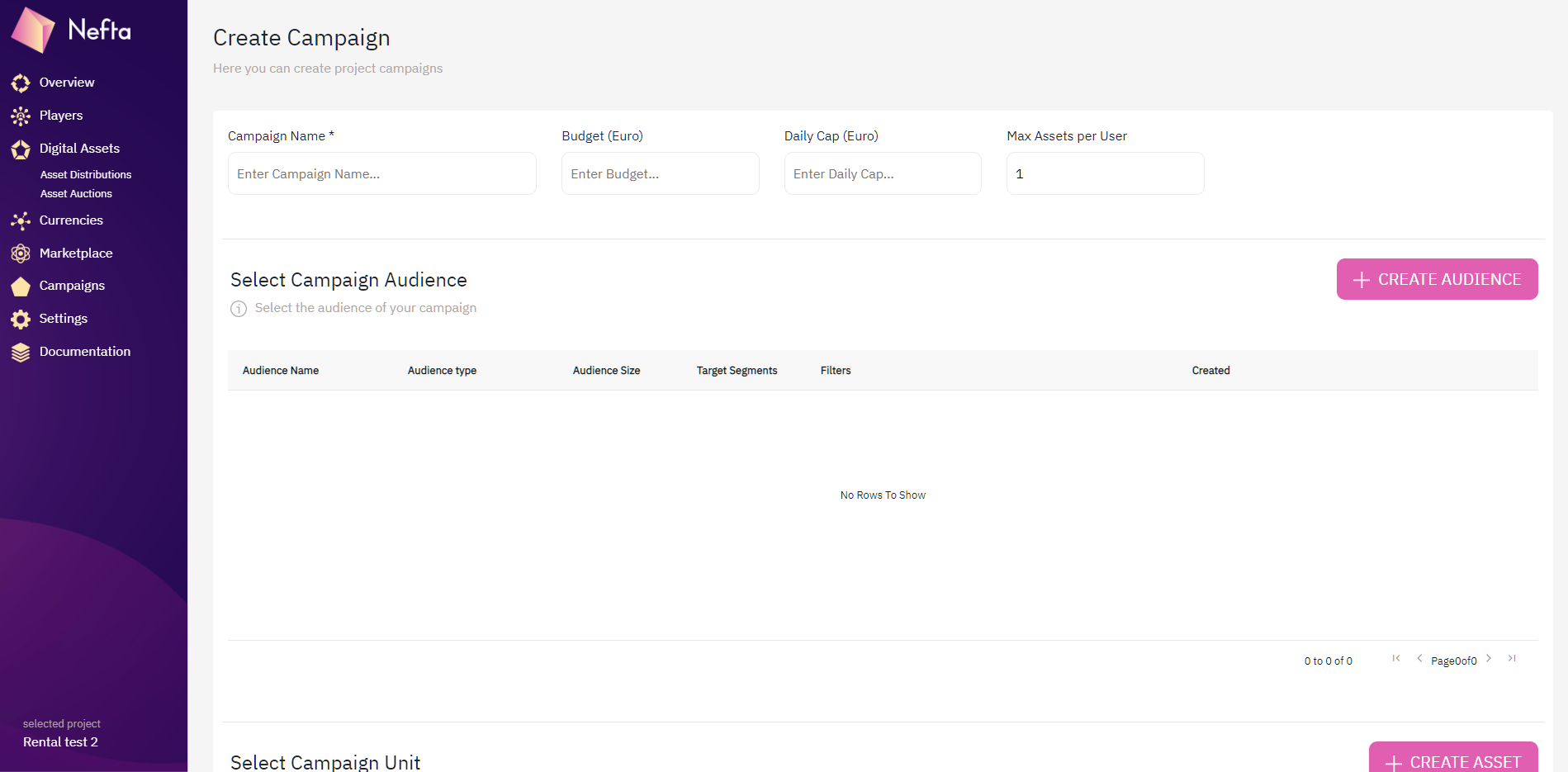
Task: Sort by Audience type column header
Action: point(442,371)
